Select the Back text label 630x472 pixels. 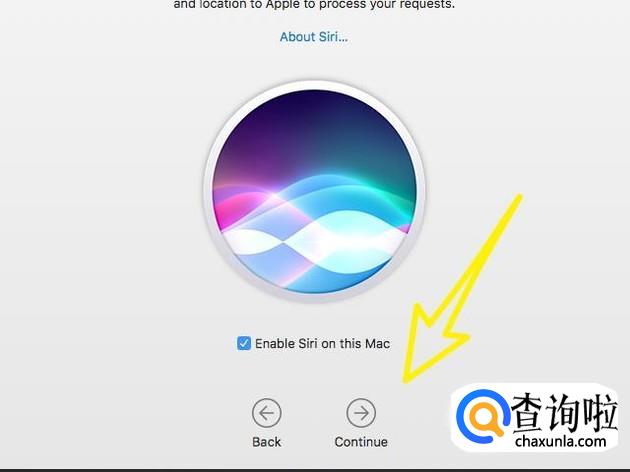[266, 442]
